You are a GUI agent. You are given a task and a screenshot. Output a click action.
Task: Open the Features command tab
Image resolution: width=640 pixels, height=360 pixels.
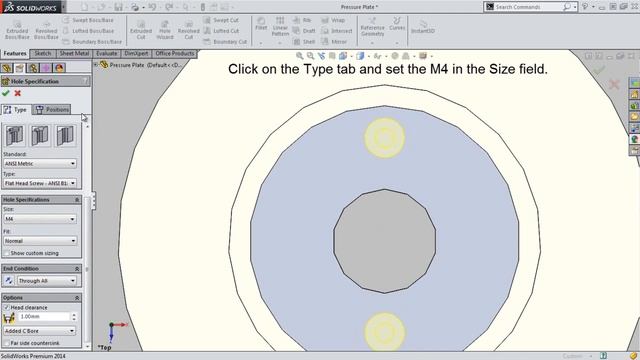point(15,53)
